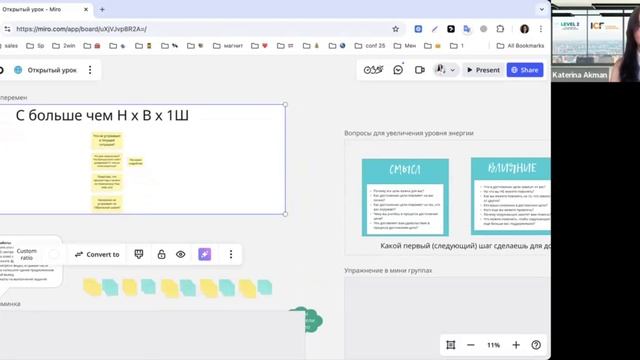640x360 pixels.
Task: Select the СМЫСЛ question card
Action: [x=405, y=197]
